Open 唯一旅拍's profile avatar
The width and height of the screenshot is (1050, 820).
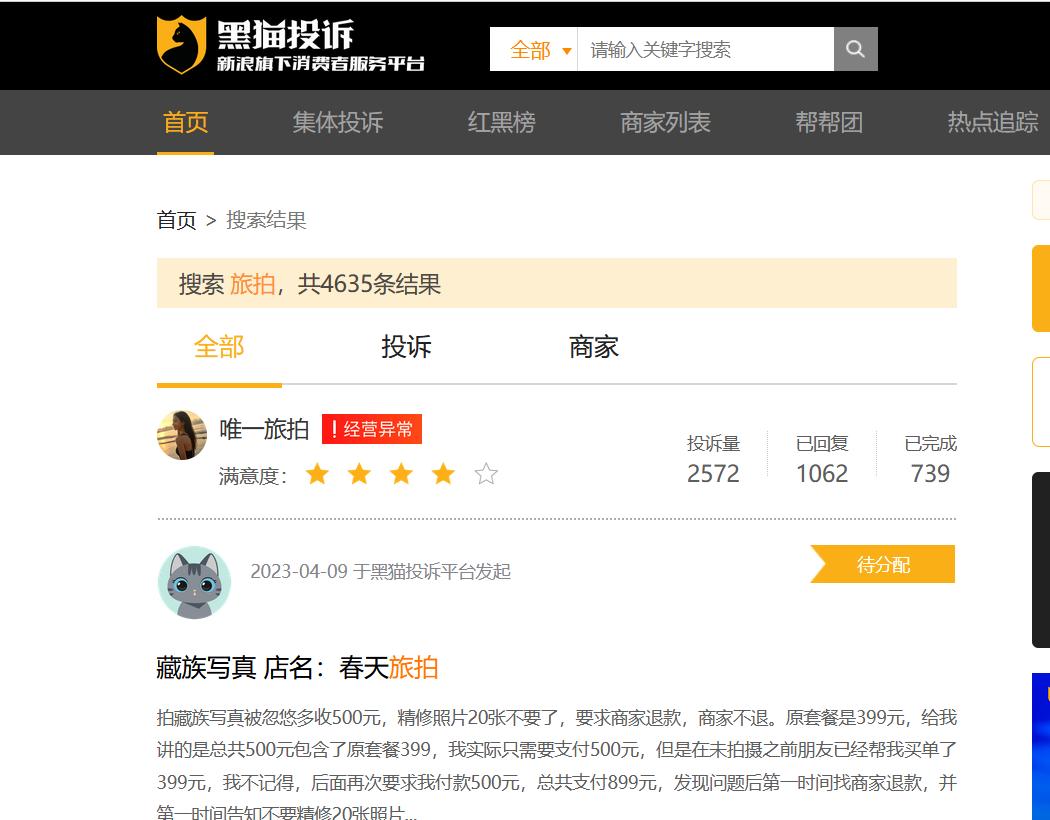pyautogui.click(x=181, y=435)
